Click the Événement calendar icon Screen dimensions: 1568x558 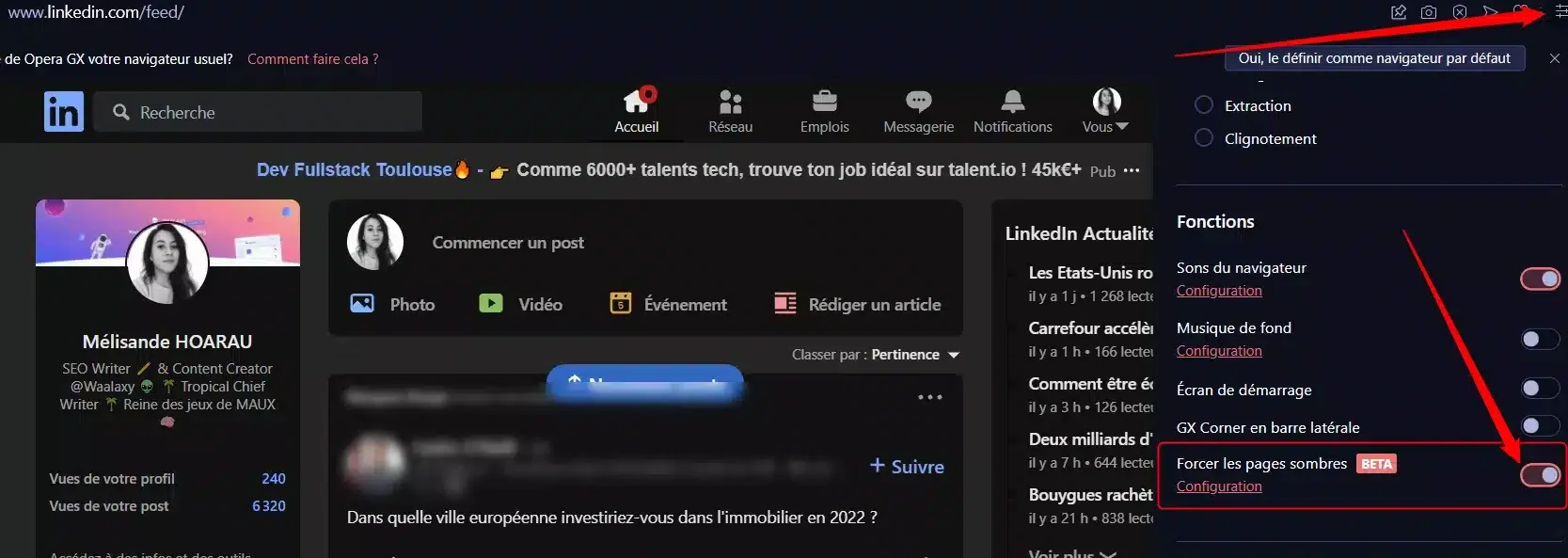(621, 303)
